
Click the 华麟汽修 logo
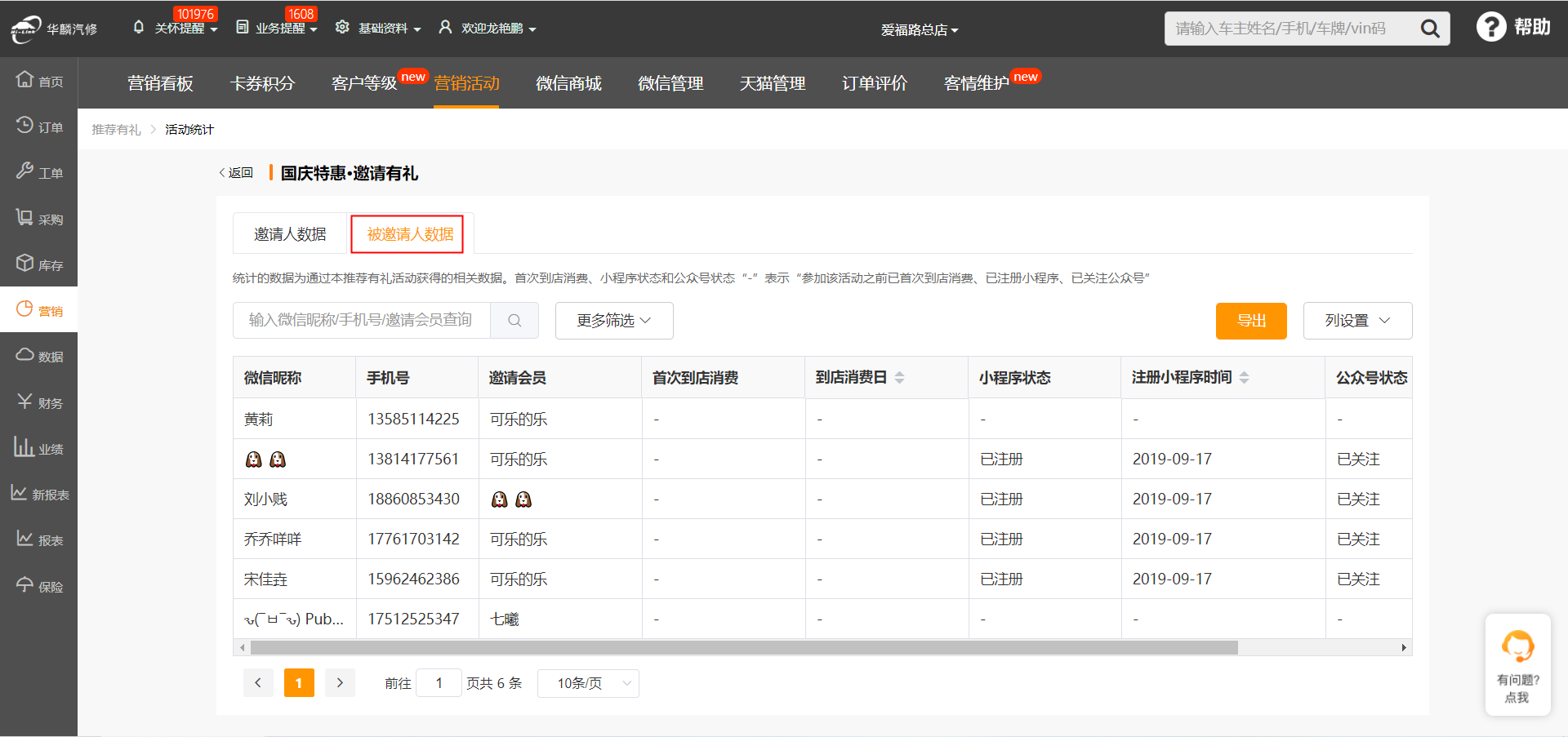pyautogui.click(x=54, y=29)
